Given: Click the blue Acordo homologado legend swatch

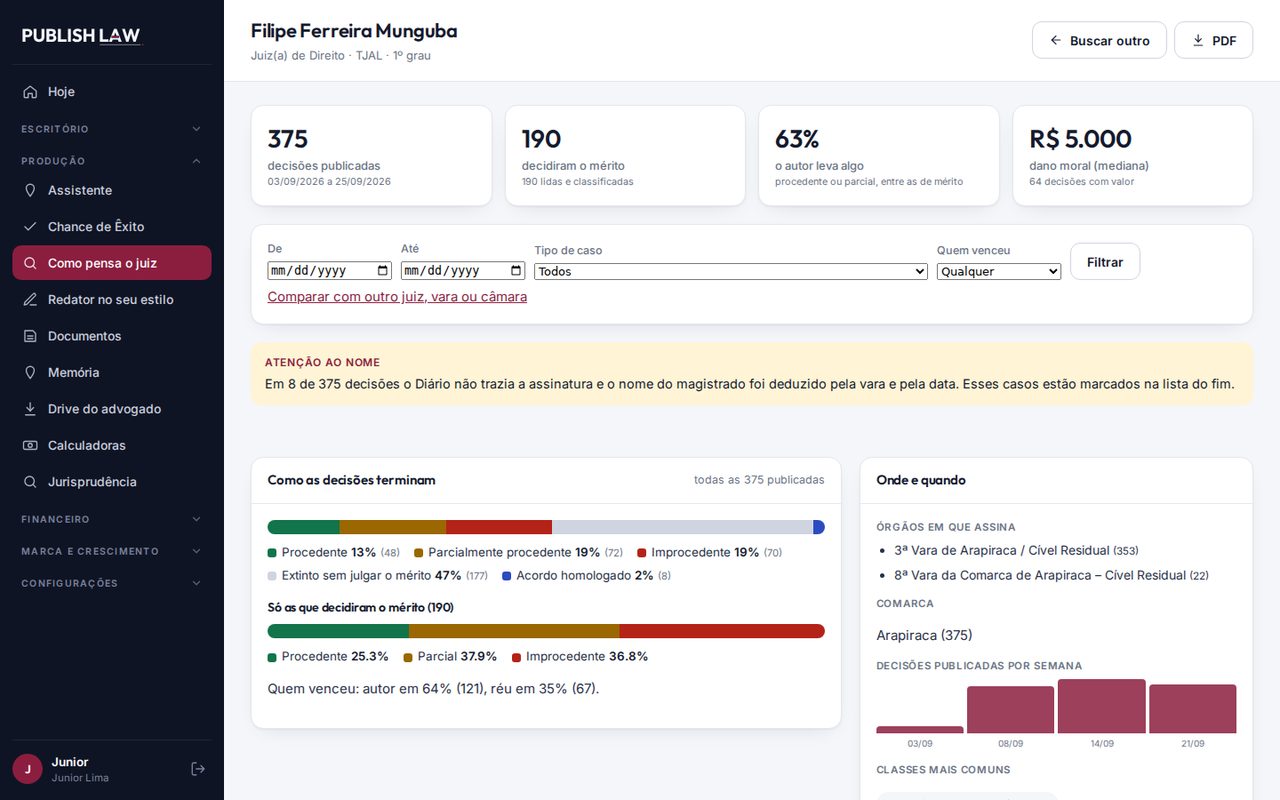Looking at the screenshot, I should pos(506,576).
